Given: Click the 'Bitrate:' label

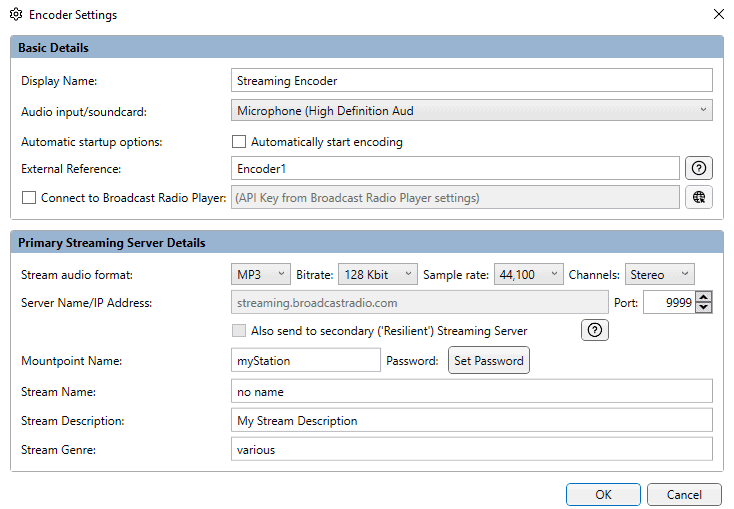Looking at the screenshot, I should [315, 275].
